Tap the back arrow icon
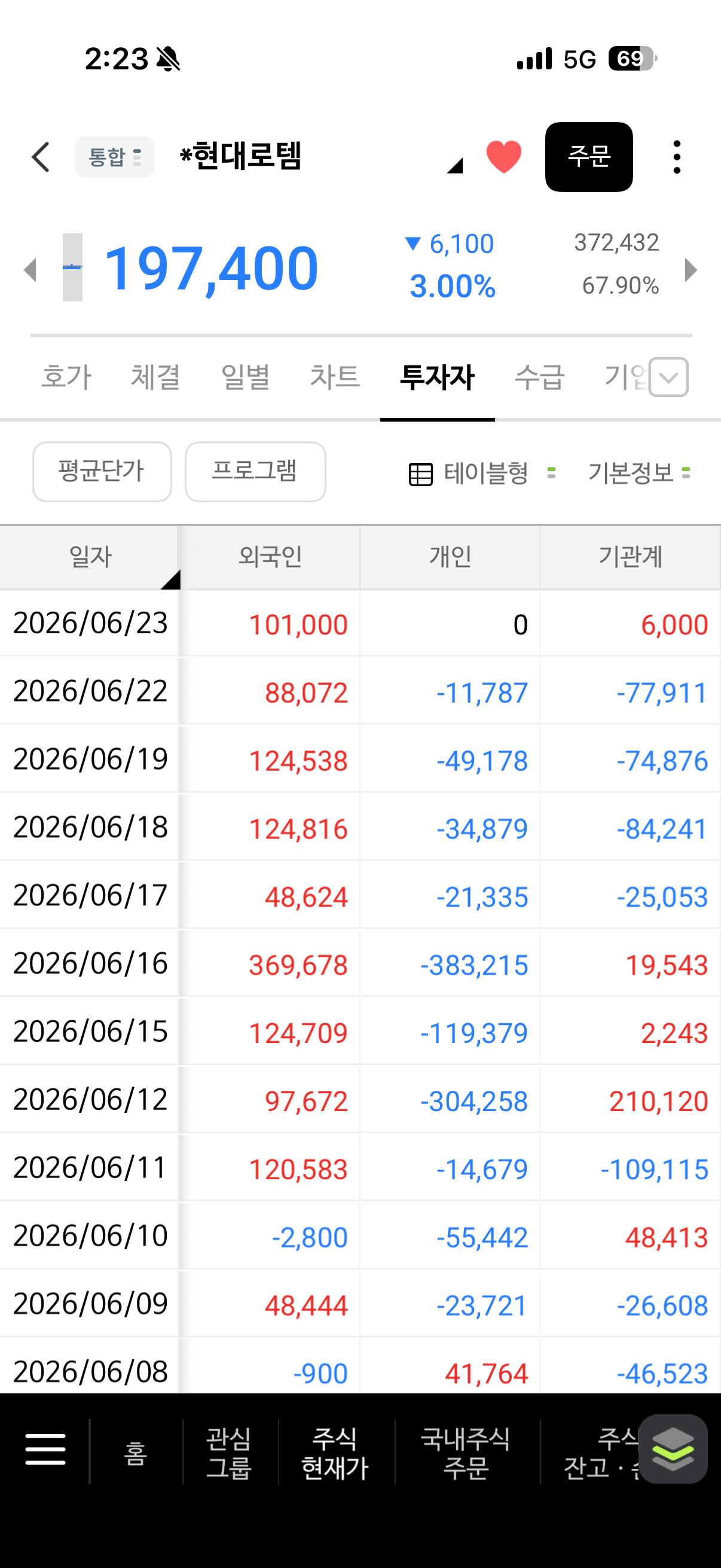 pos(41,157)
